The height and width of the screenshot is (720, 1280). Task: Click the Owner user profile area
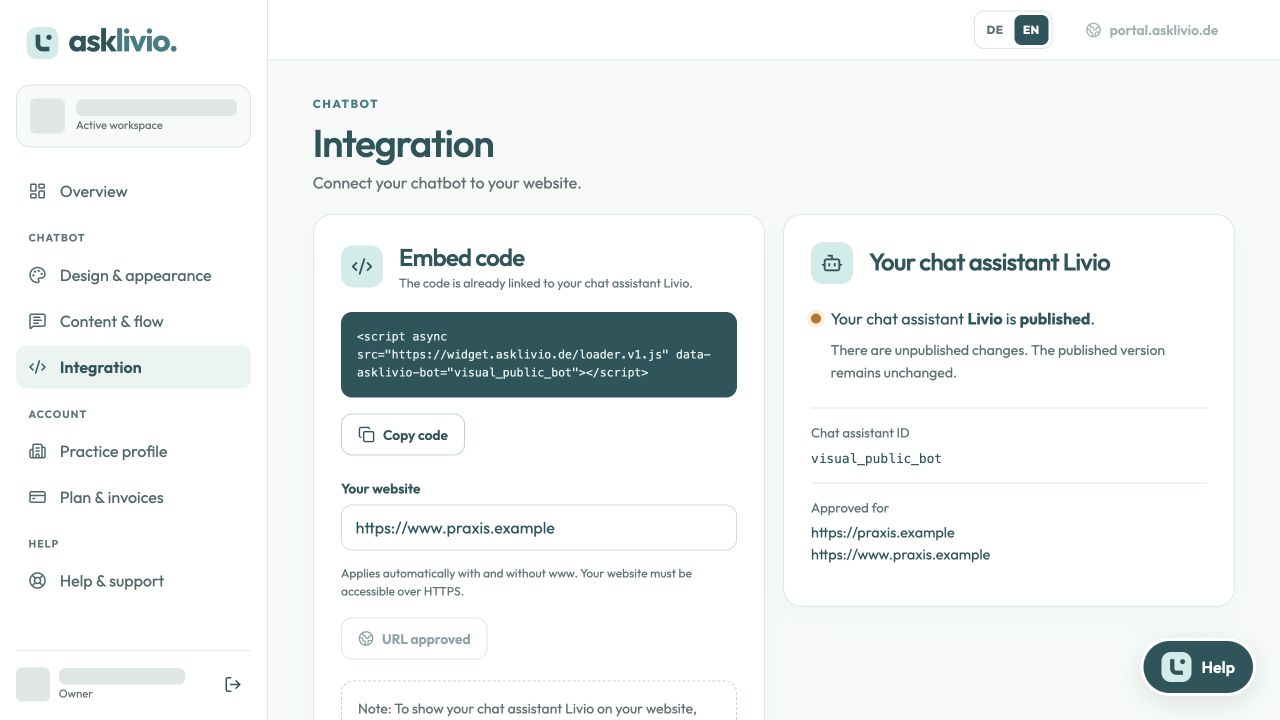click(x=101, y=684)
